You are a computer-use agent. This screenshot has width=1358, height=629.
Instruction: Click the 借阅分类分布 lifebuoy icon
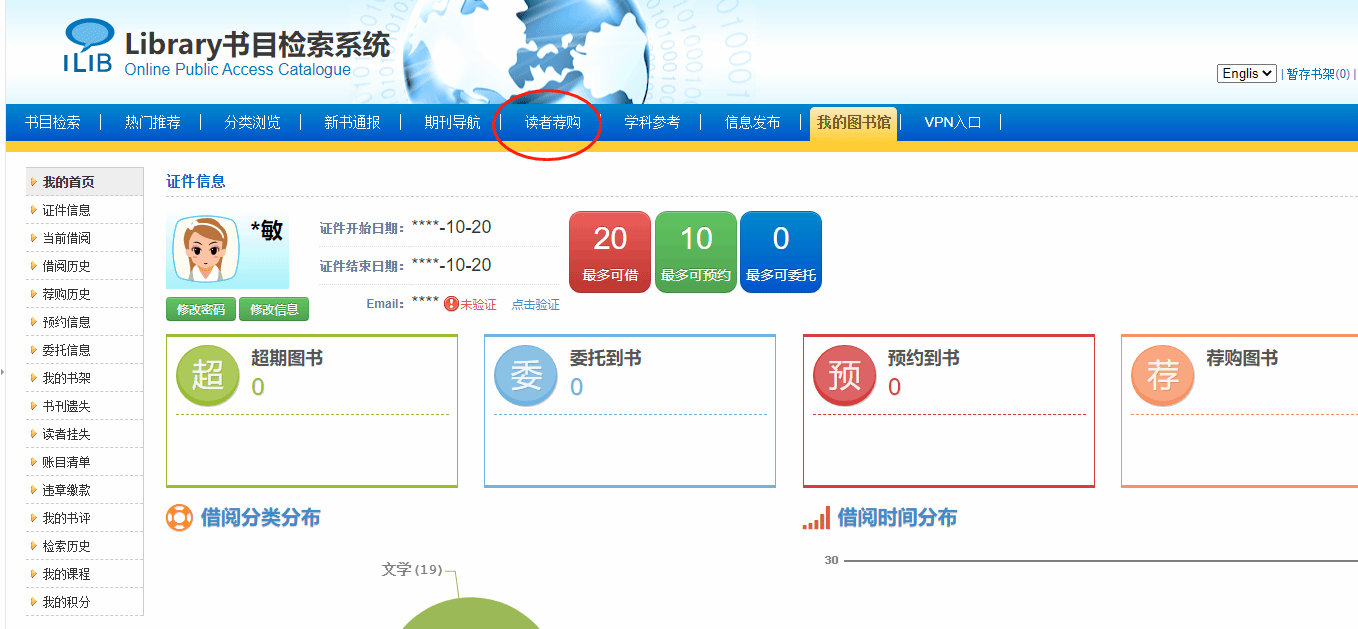(x=179, y=518)
